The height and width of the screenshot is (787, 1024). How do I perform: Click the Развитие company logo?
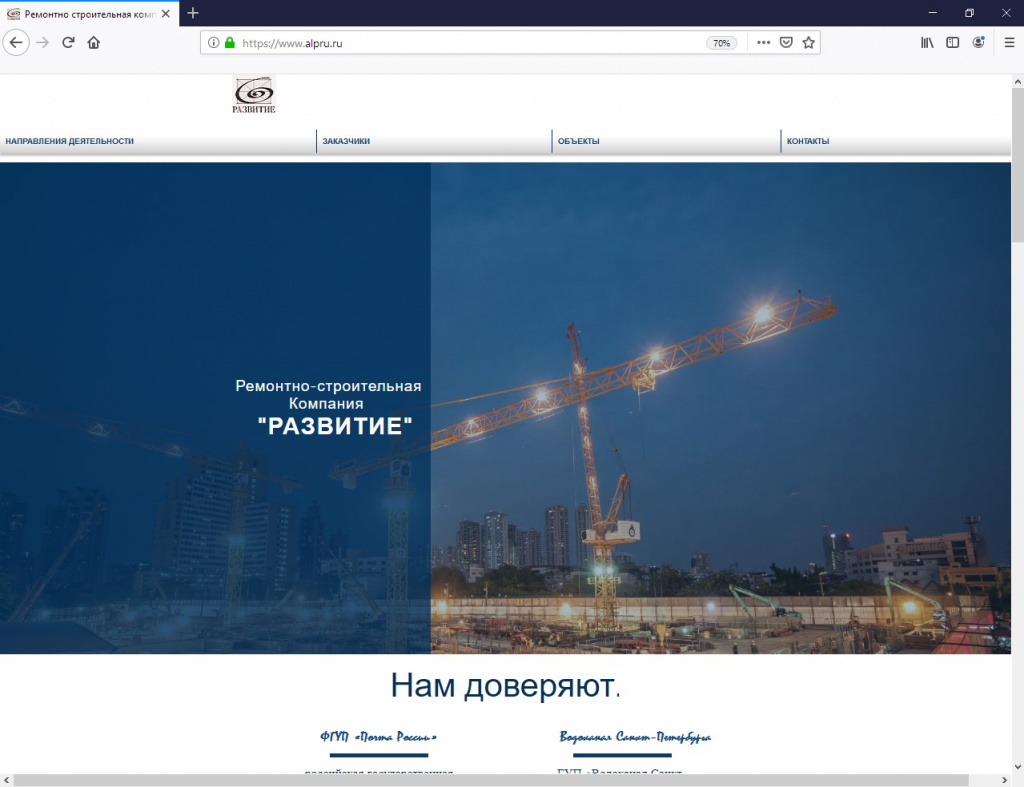coord(254,95)
